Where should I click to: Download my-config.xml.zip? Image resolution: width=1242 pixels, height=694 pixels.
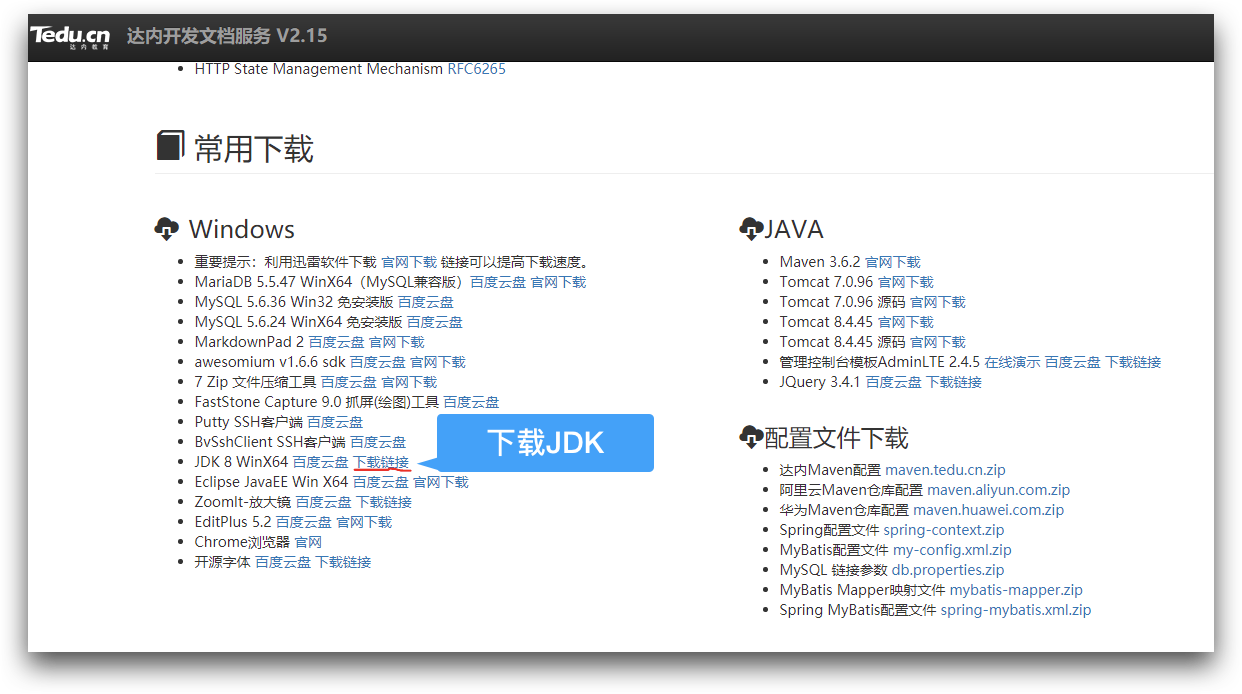coord(952,550)
